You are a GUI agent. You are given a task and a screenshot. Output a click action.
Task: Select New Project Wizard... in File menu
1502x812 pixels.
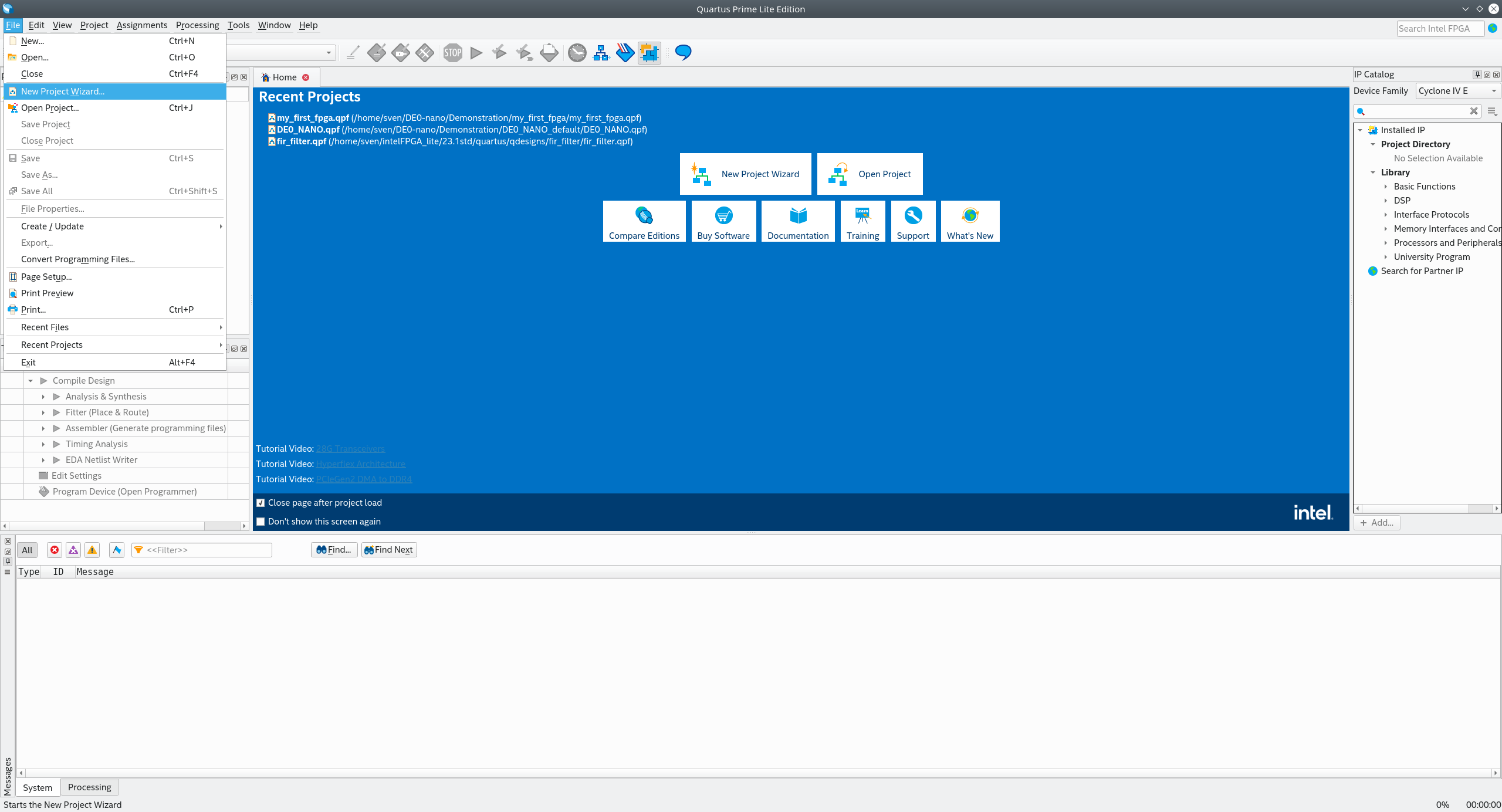(115, 92)
